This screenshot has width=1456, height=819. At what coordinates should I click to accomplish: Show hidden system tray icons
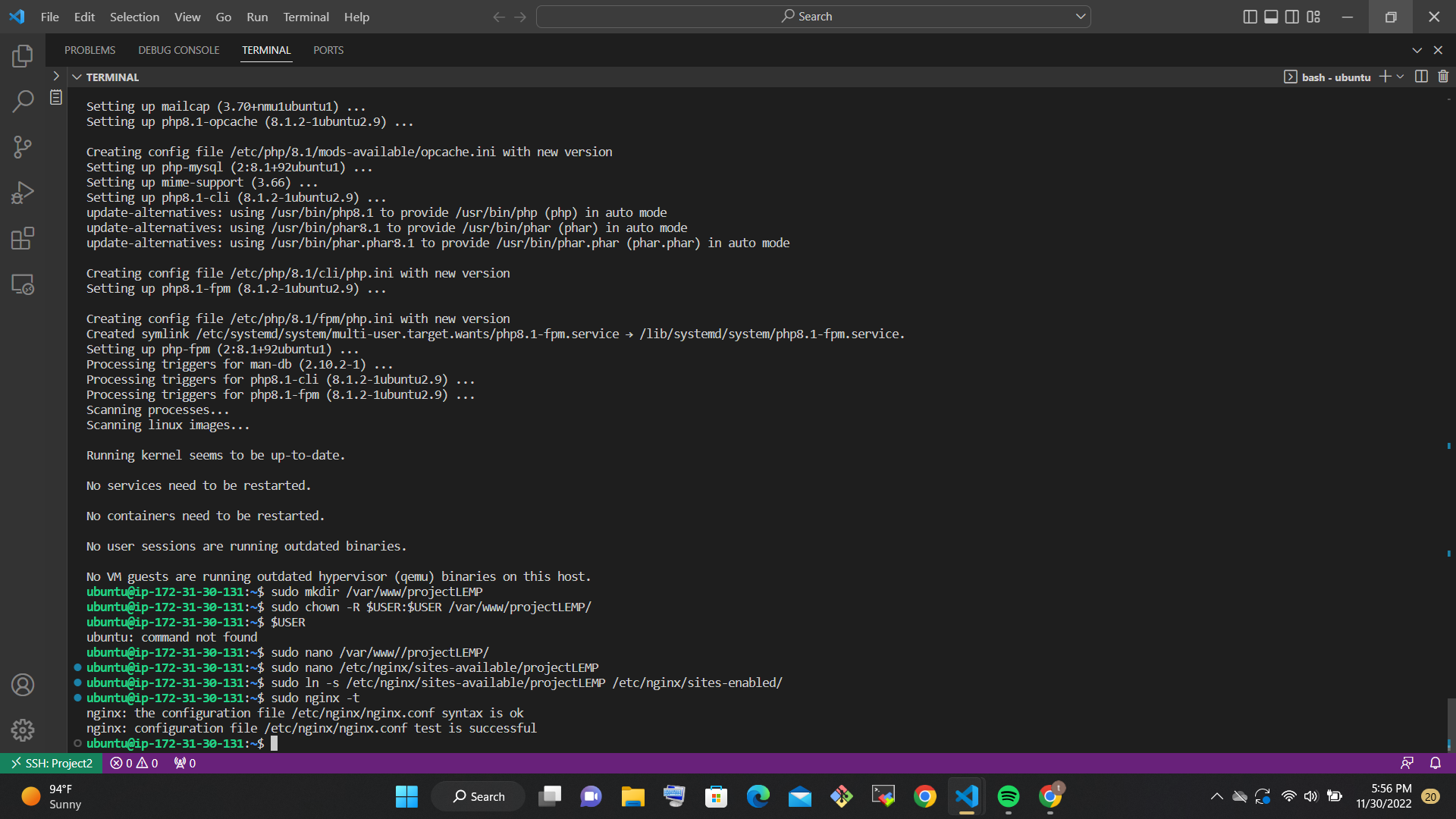(x=1216, y=796)
